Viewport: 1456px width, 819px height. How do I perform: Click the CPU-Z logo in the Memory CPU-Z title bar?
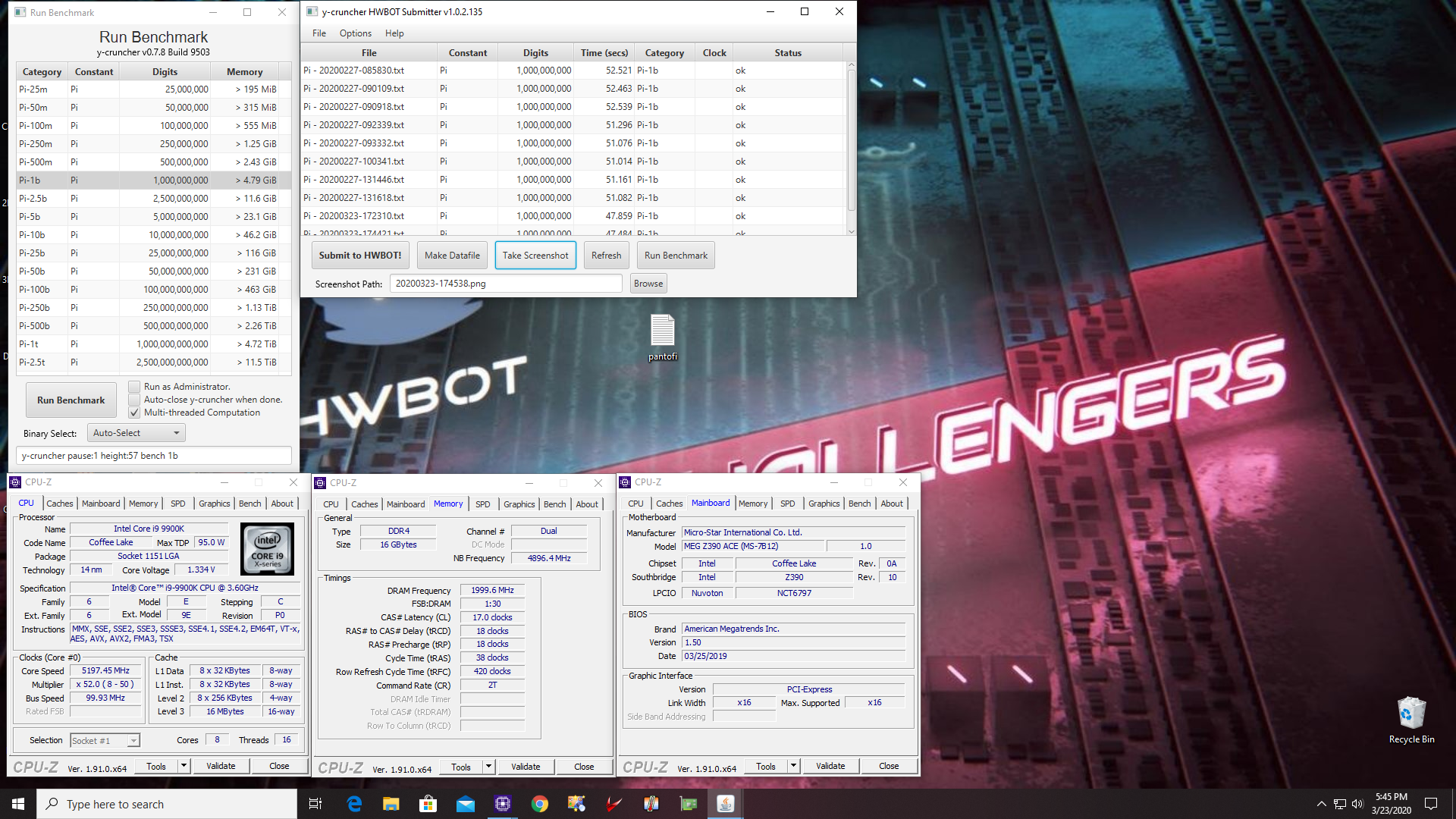coord(320,483)
